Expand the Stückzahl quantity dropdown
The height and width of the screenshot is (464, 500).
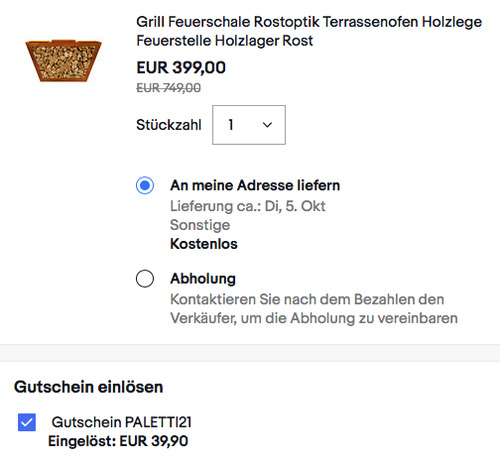point(249,125)
